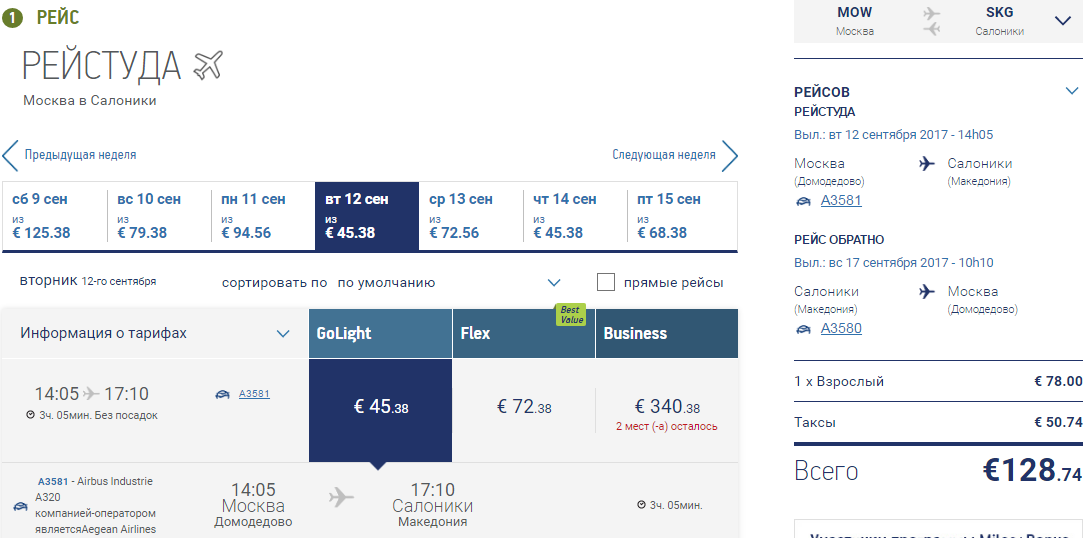Enable the прямые рейсы checkbox
1087x538 pixels.
[606, 282]
